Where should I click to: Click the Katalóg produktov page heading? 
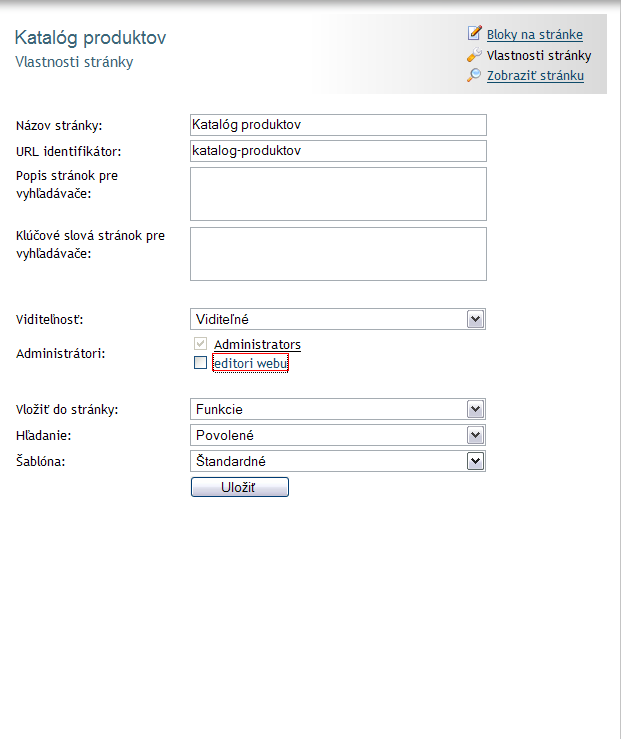pos(90,38)
